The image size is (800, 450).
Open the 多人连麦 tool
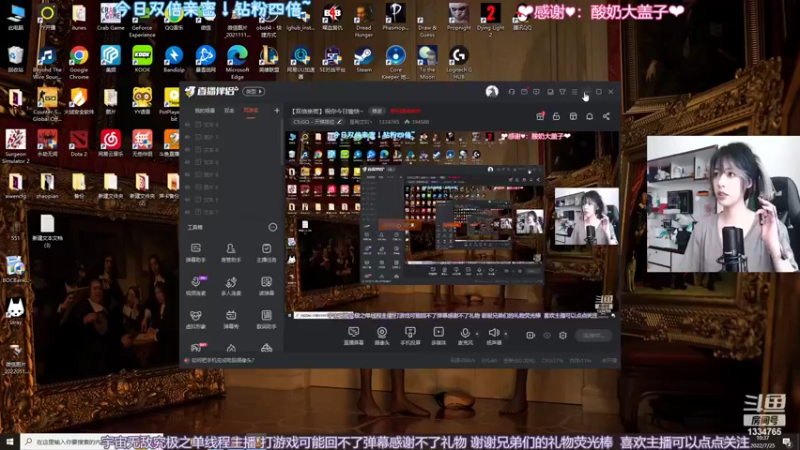click(x=231, y=286)
